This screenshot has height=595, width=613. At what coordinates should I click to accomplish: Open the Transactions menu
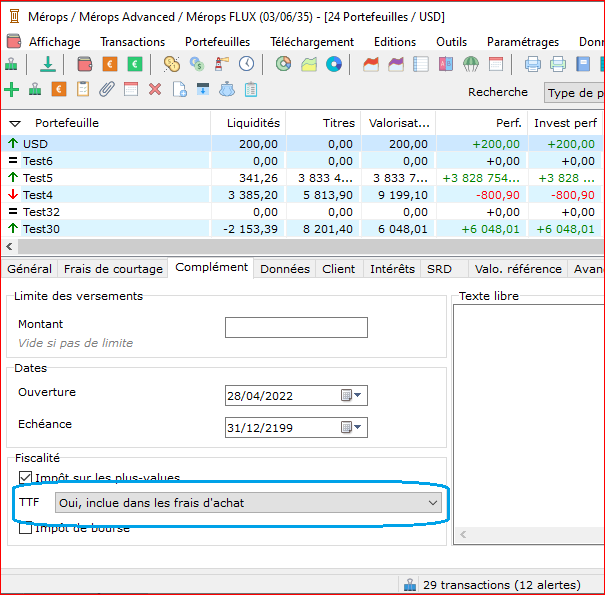click(x=133, y=42)
